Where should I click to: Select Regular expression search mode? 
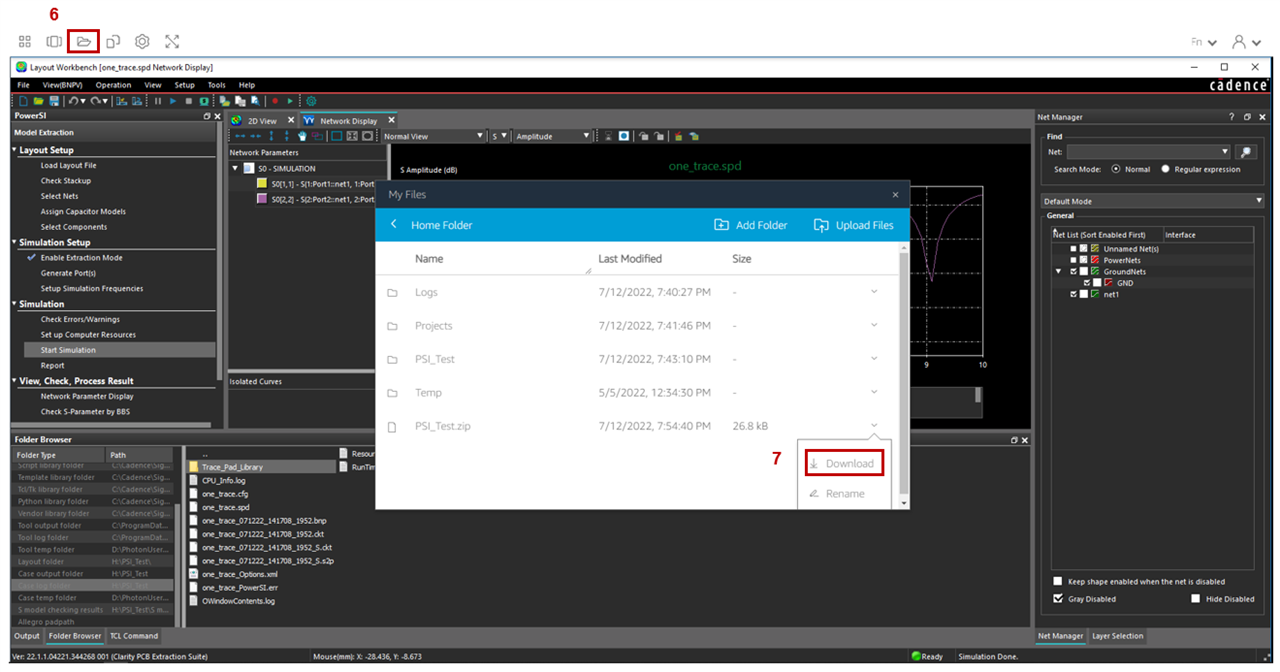click(x=1165, y=169)
